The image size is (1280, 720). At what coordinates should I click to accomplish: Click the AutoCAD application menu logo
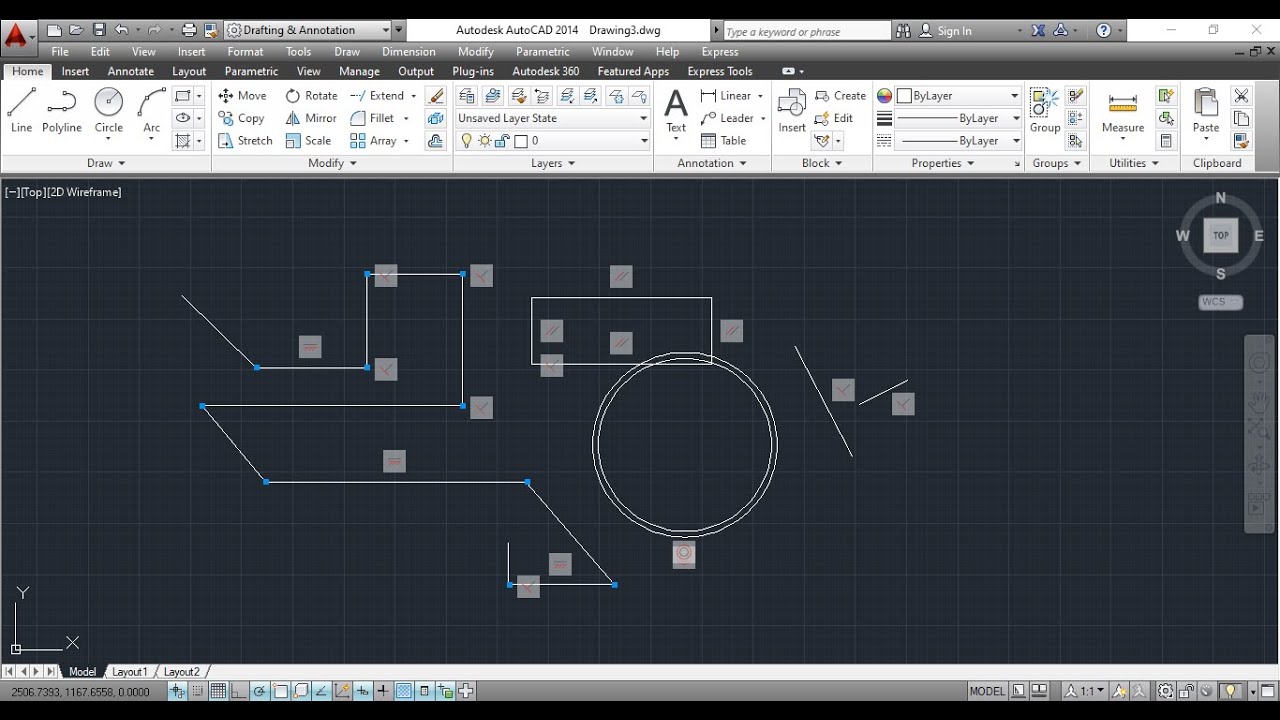pos(16,37)
